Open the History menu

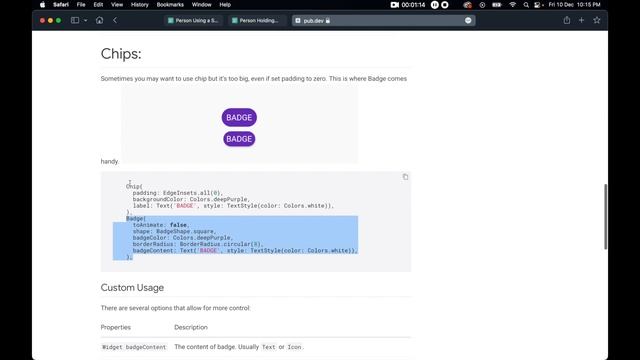140,5
